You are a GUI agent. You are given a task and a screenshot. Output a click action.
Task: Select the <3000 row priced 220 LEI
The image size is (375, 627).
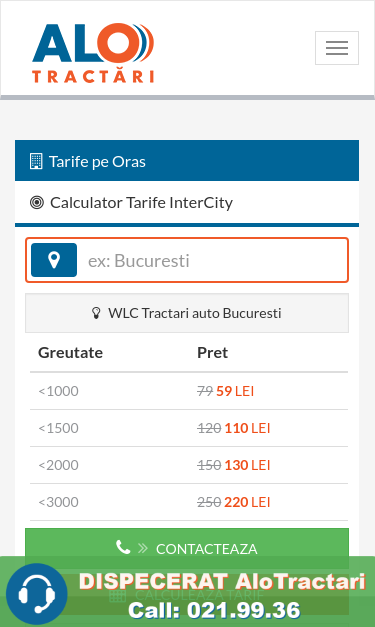189,502
